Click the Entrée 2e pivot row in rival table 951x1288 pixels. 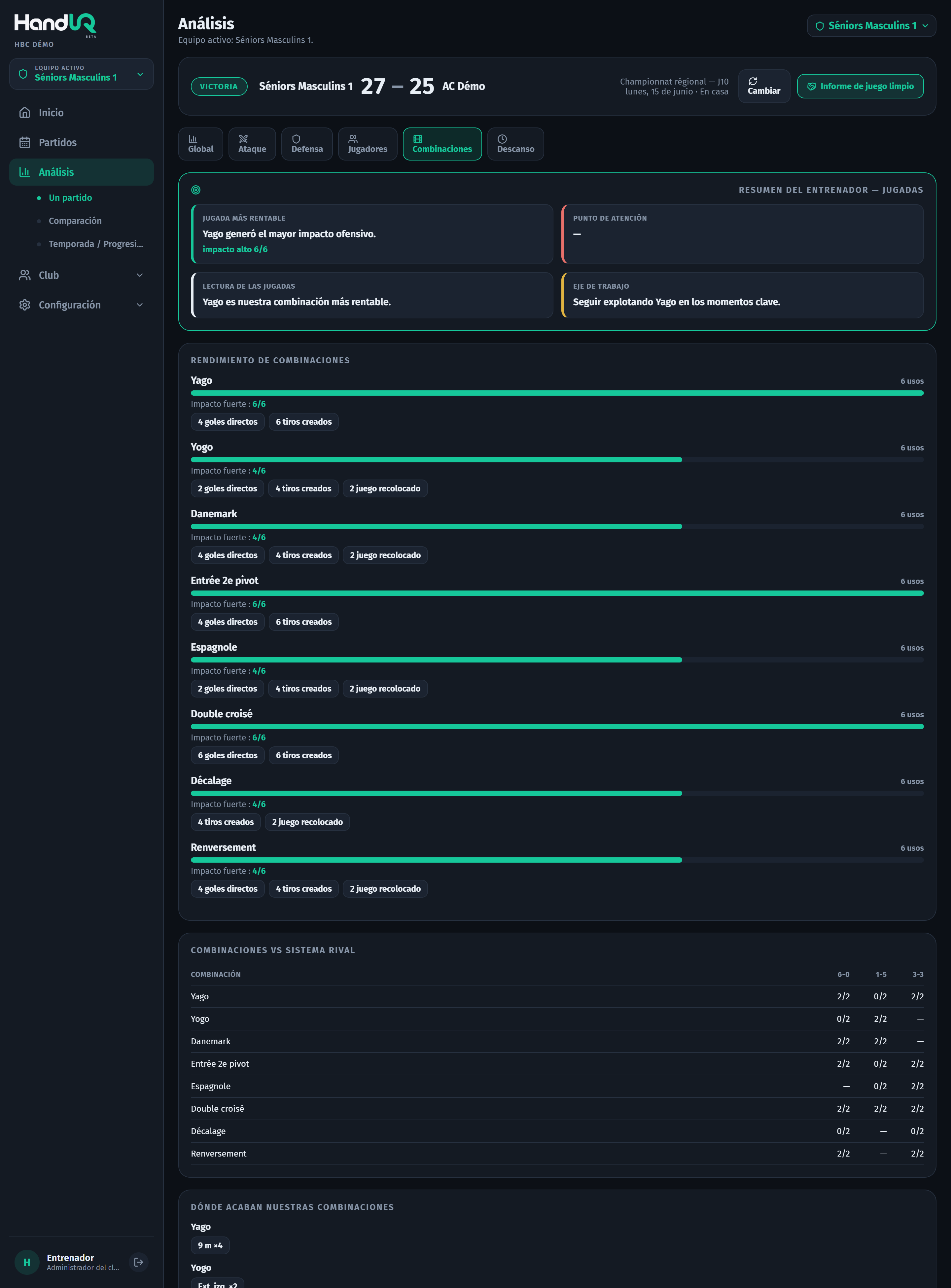click(x=557, y=1064)
